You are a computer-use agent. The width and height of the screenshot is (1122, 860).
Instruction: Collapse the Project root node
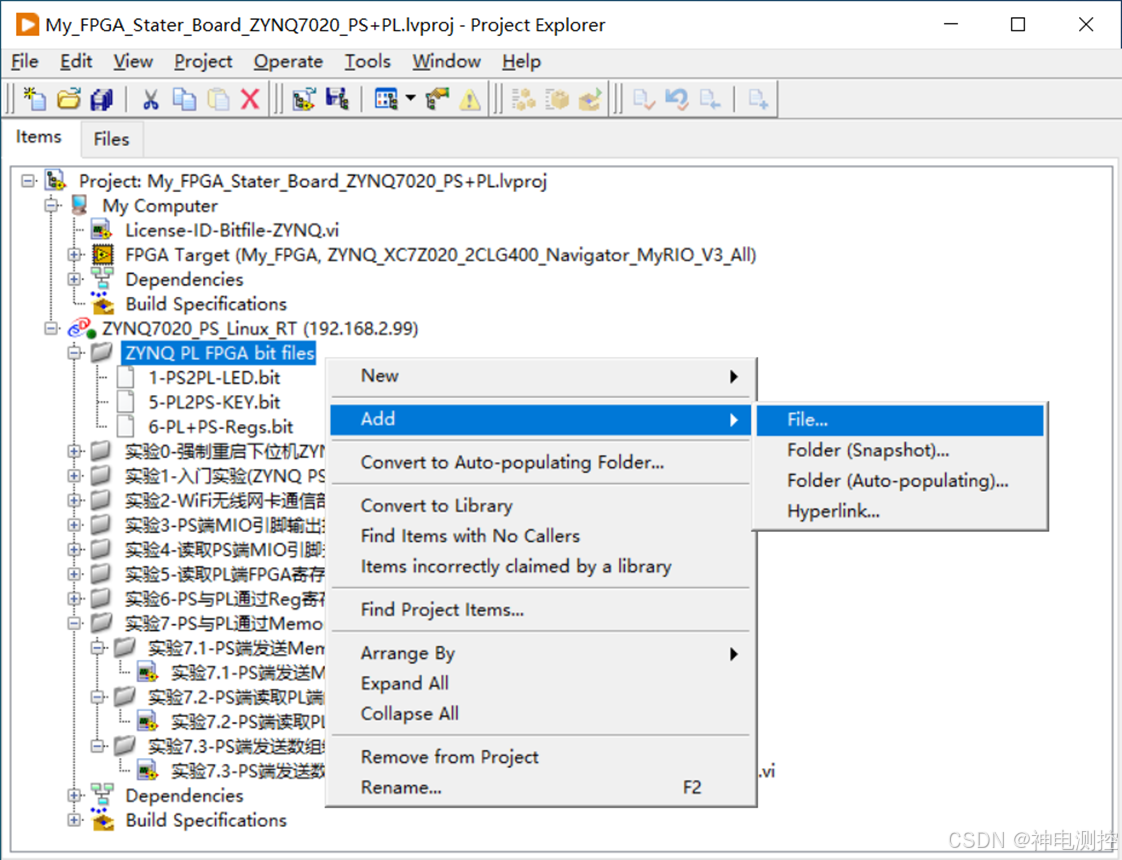28,181
